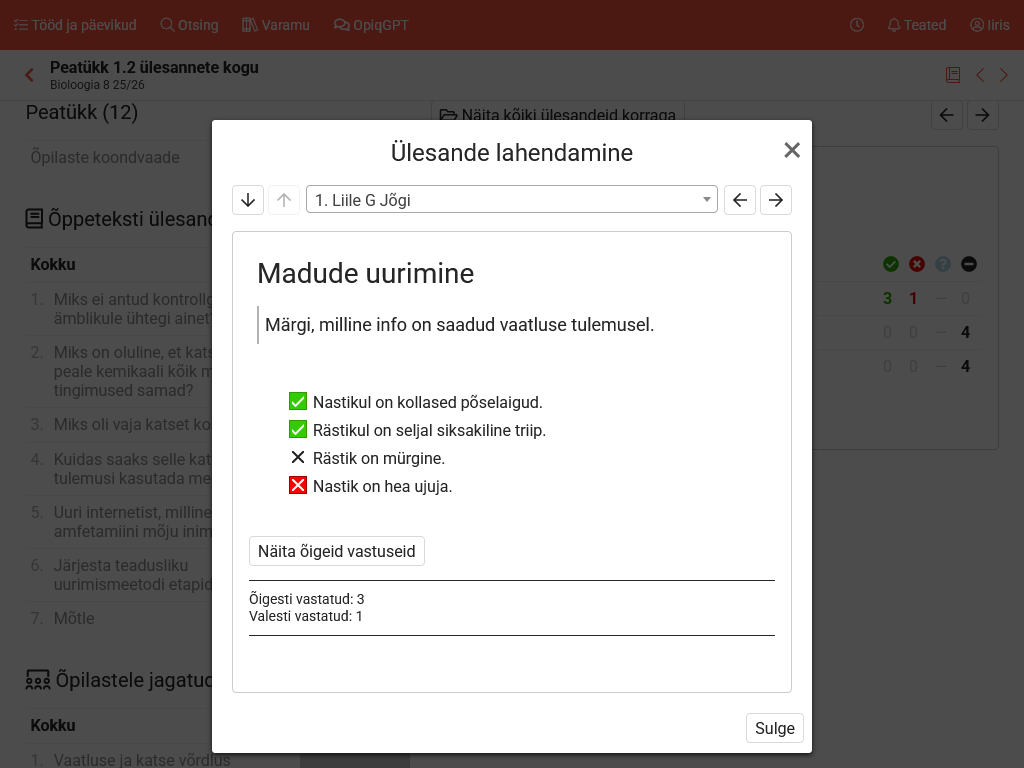Open the history clock icon
1024x768 pixels.
(857, 25)
